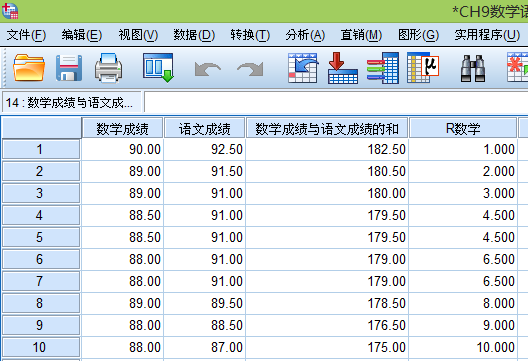Screen dimensions: 528x361
Task: Select row header 2
Action: pos(41,171)
